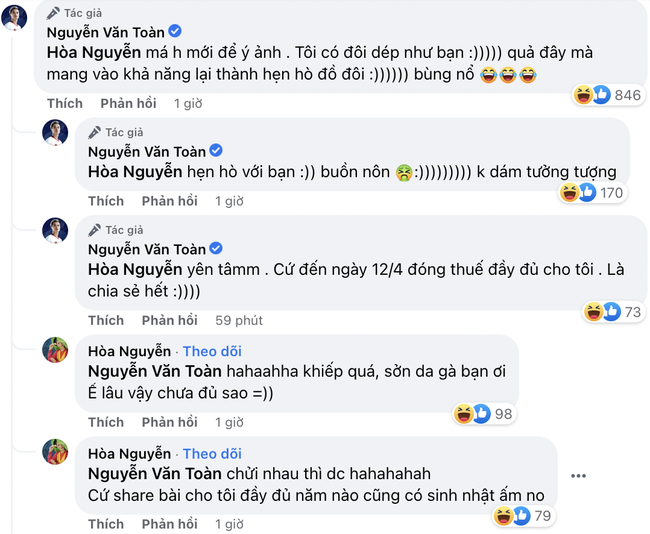The height and width of the screenshot is (534, 650).
Task: Click the reaction icons showing 98
Action: click(484, 413)
